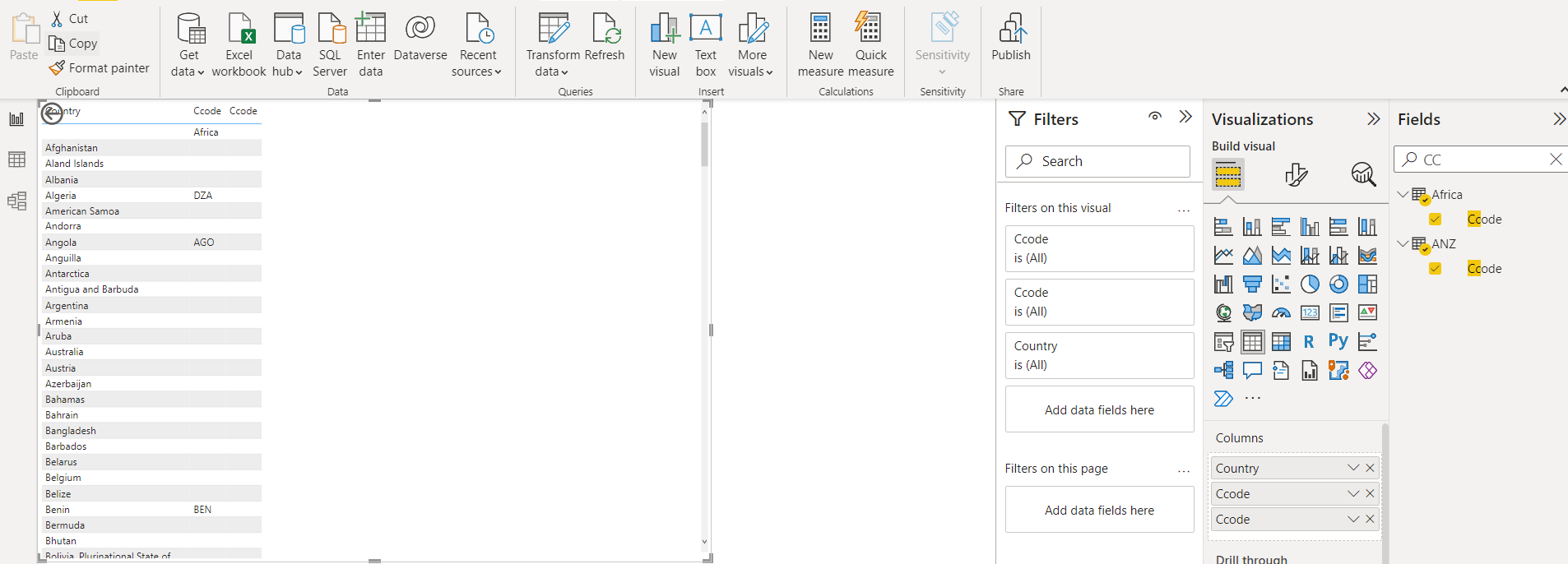The height and width of the screenshot is (564, 1568).
Task: Collapse the Visualizations pane
Action: [x=1373, y=119]
